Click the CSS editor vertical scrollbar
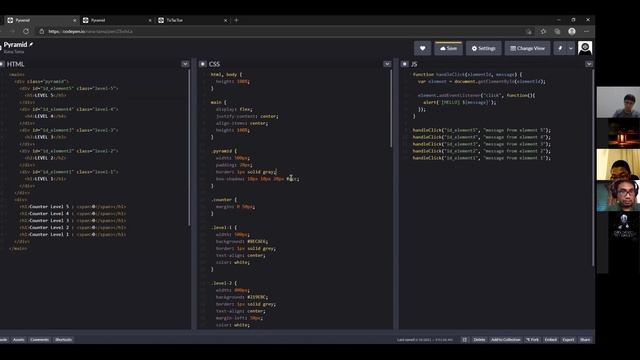640x360 pixels. tap(391, 109)
